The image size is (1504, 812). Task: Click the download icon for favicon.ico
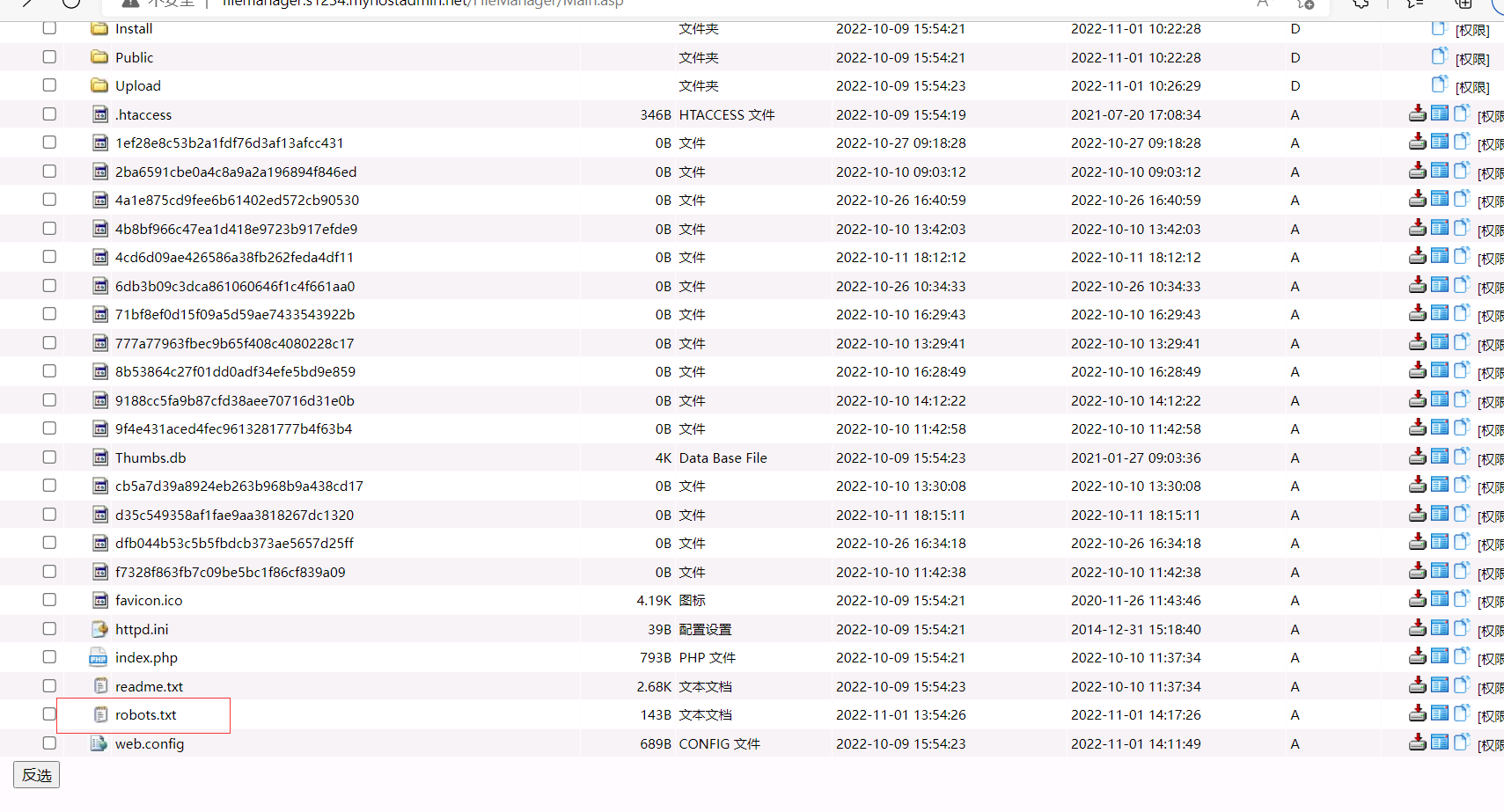point(1417,599)
